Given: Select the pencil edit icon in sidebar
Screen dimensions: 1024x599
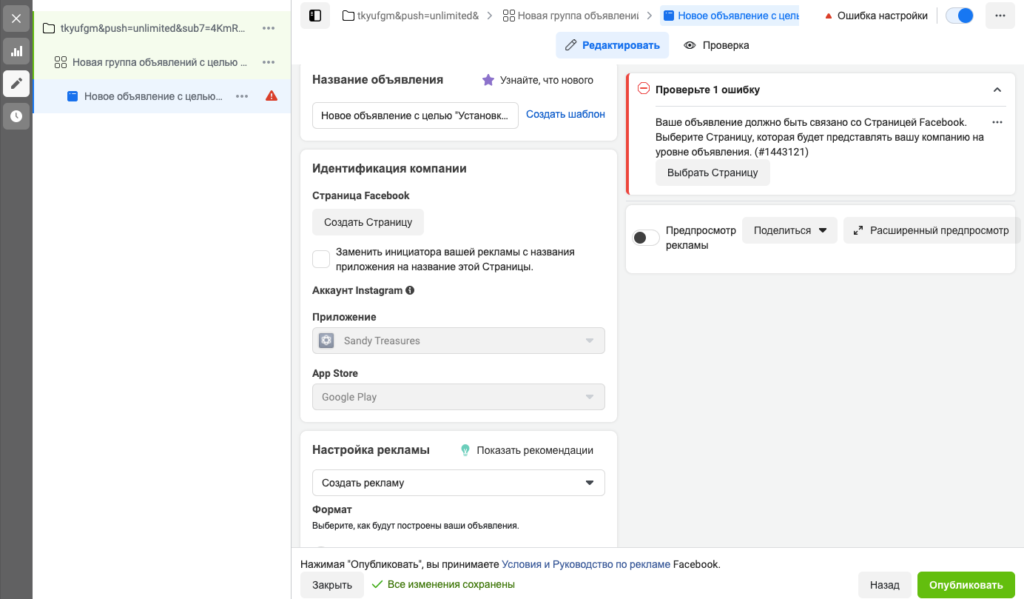Looking at the screenshot, I should coord(16,84).
